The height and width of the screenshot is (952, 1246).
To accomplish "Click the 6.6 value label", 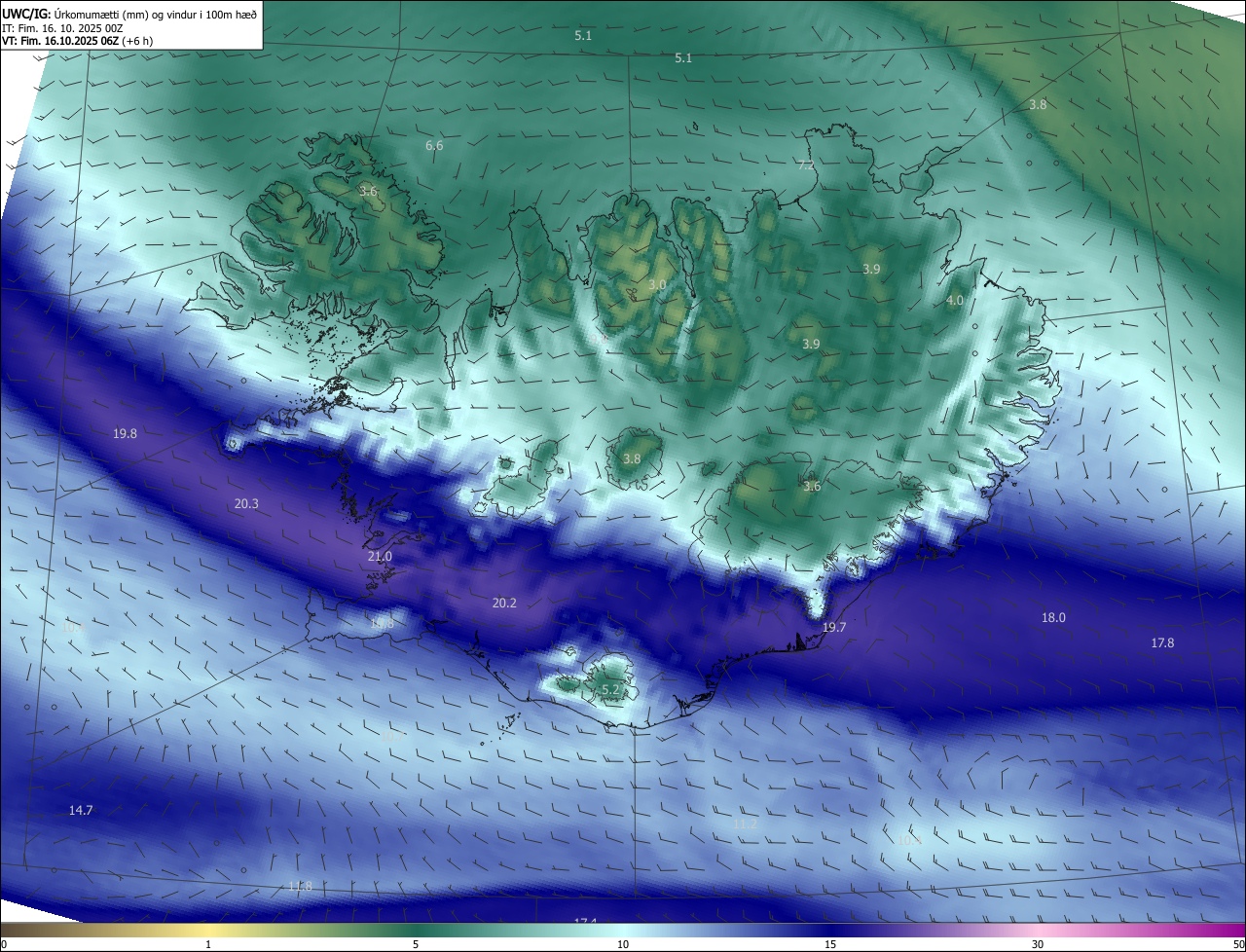I will (x=434, y=146).
